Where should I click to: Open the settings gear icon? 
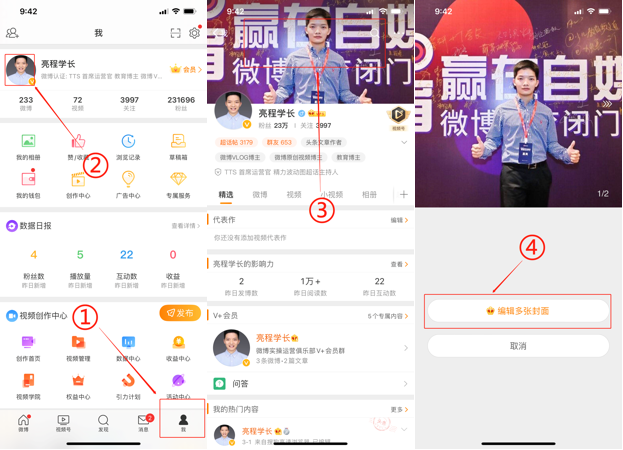194,33
